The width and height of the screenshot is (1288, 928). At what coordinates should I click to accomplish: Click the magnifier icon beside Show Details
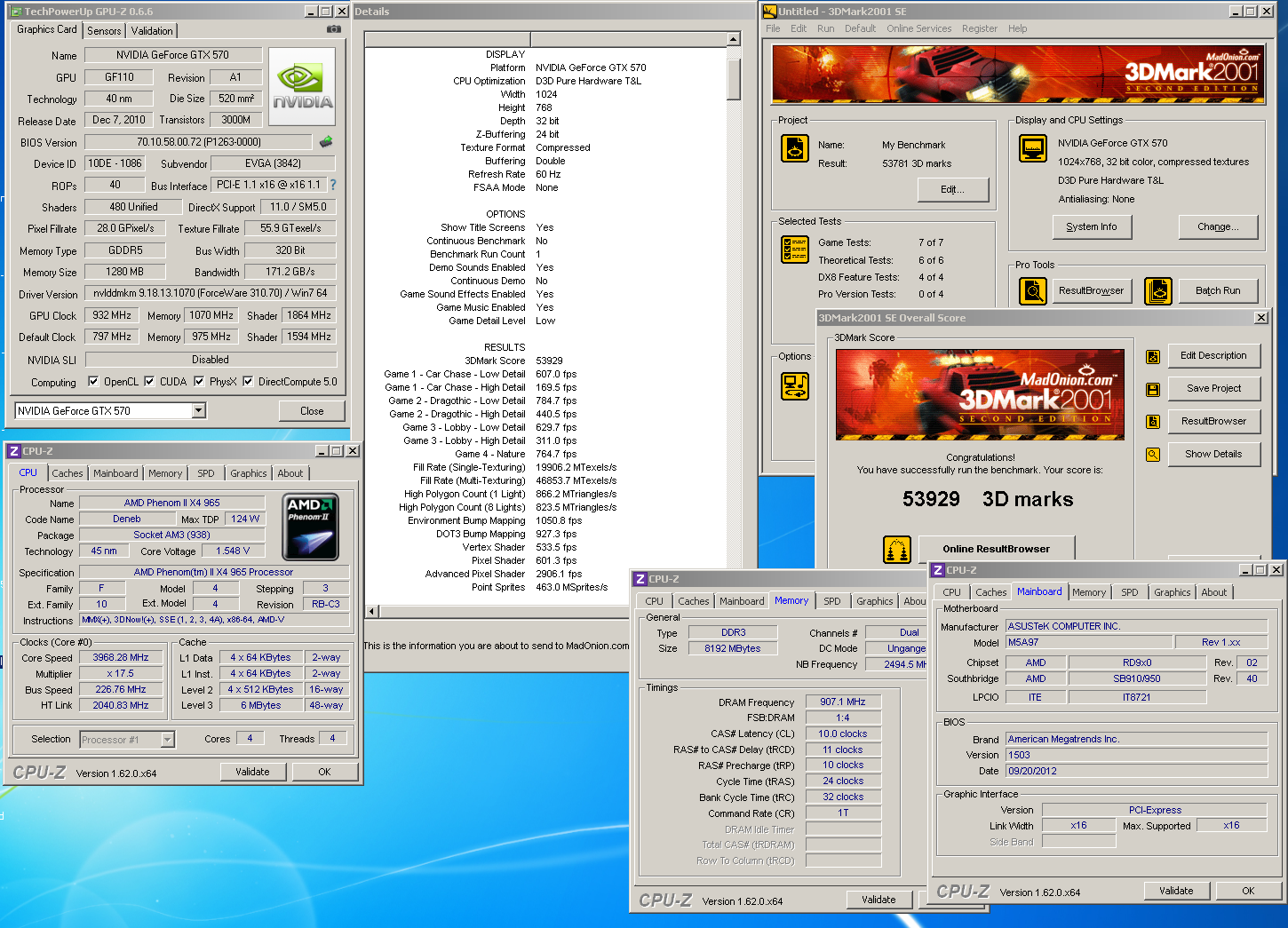1153,455
